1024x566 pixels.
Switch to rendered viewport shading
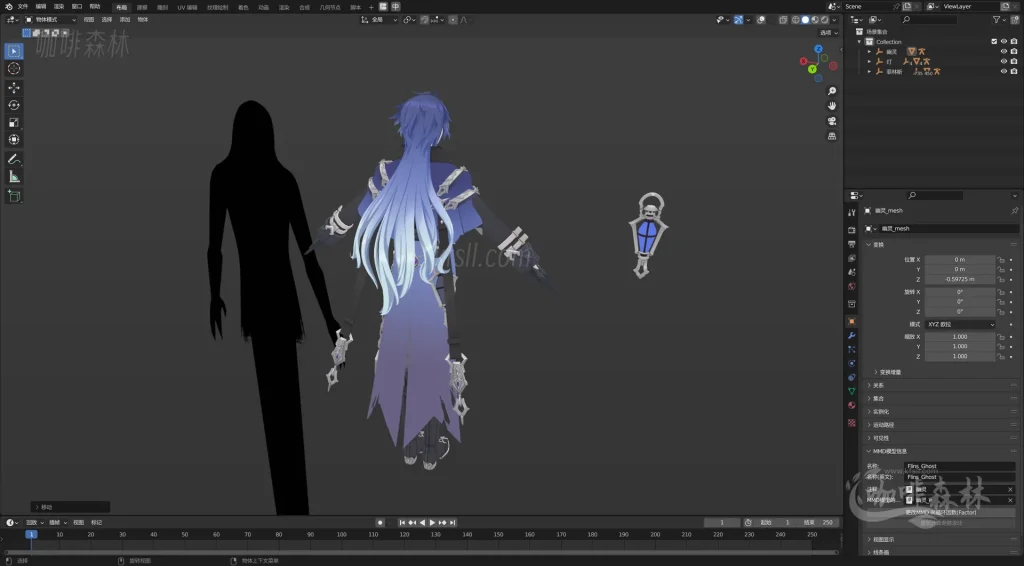pos(824,20)
